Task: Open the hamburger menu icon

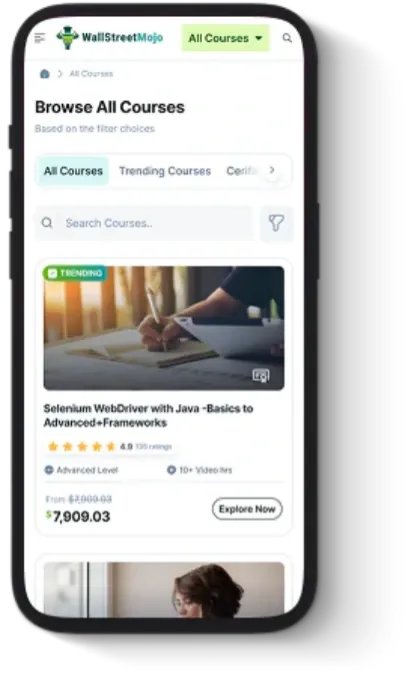Action: pos(40,38)
